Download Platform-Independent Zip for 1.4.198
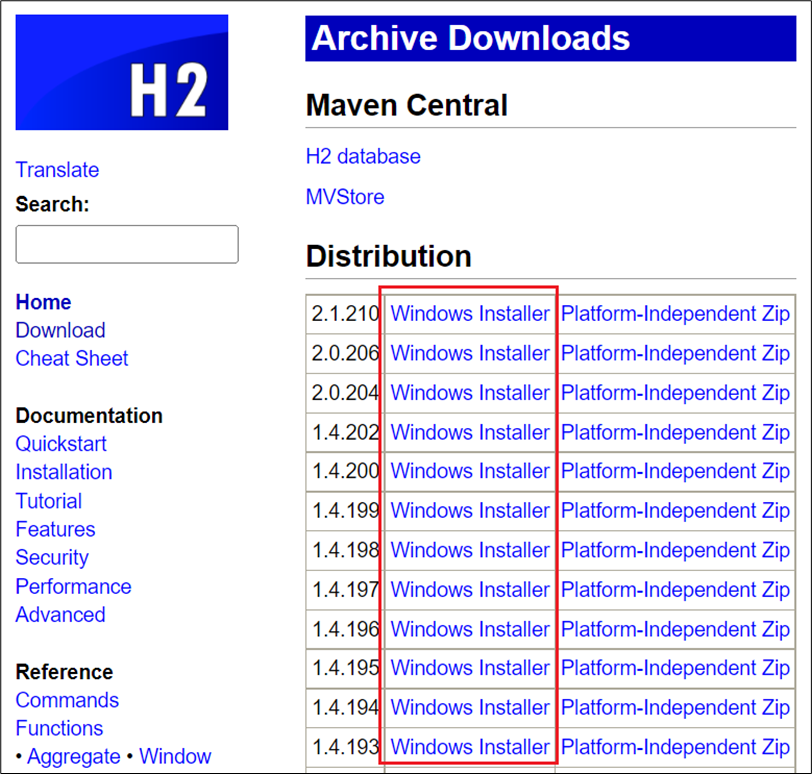This screenshot has width=812, height=774. [675, 550]
